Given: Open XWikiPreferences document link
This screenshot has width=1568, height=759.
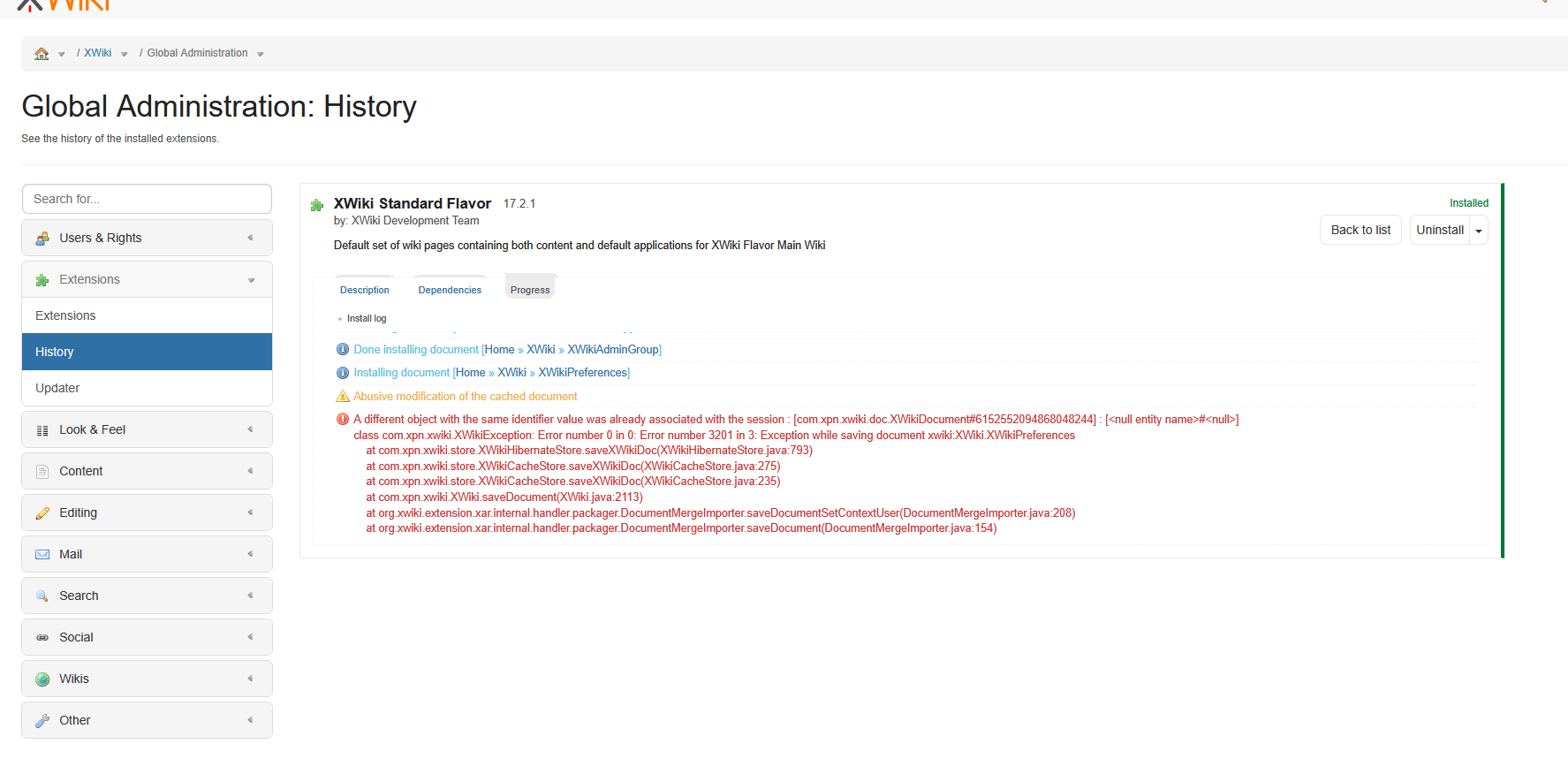Looking at the screenshot, I should 583,373.
